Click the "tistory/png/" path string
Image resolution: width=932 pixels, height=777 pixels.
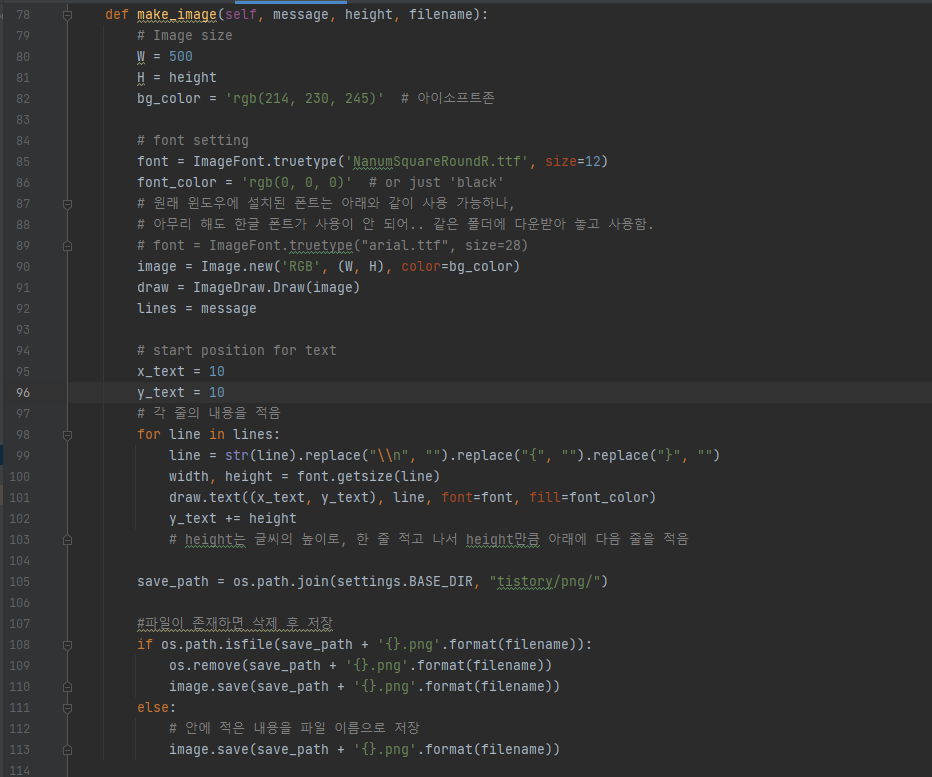[x=544, y=582]
